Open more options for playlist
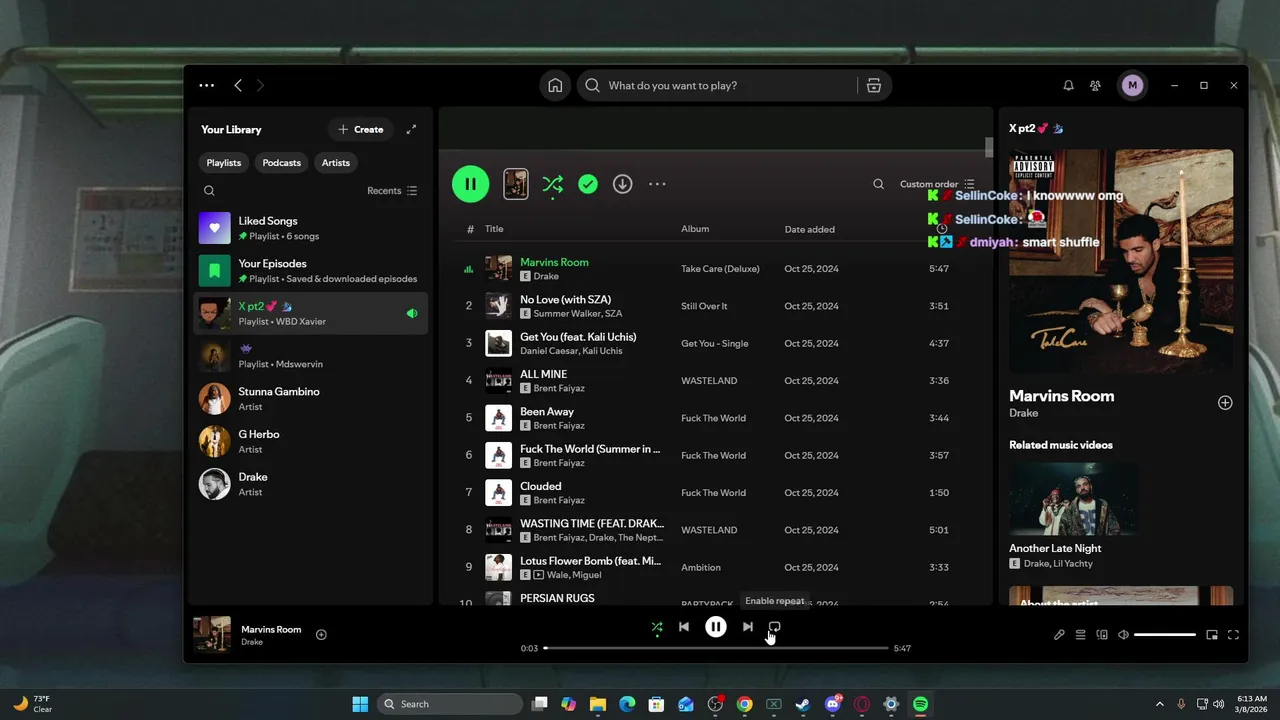 [657, 184]
